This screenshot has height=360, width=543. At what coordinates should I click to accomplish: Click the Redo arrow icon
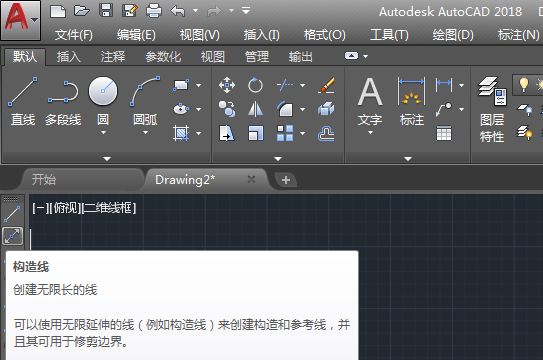point(214,11)
